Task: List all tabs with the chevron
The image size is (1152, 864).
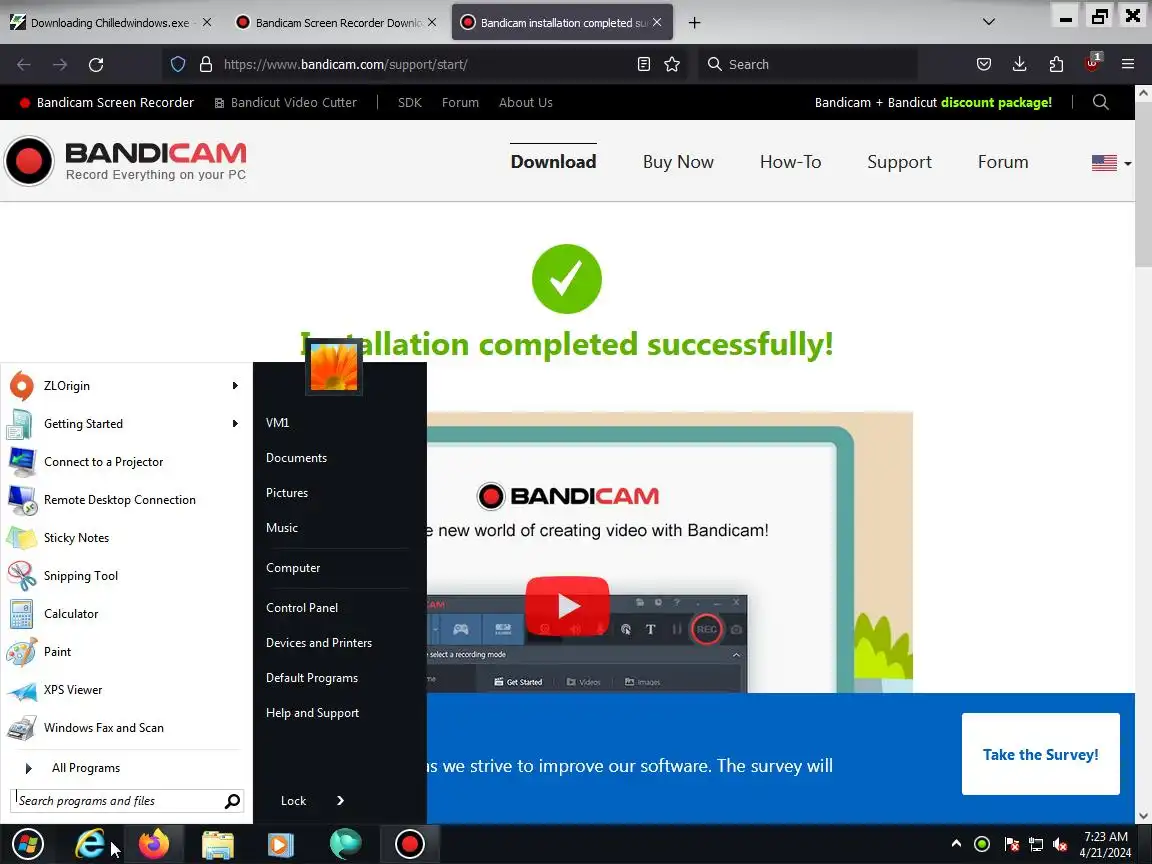Action: (x=989, y=22)
